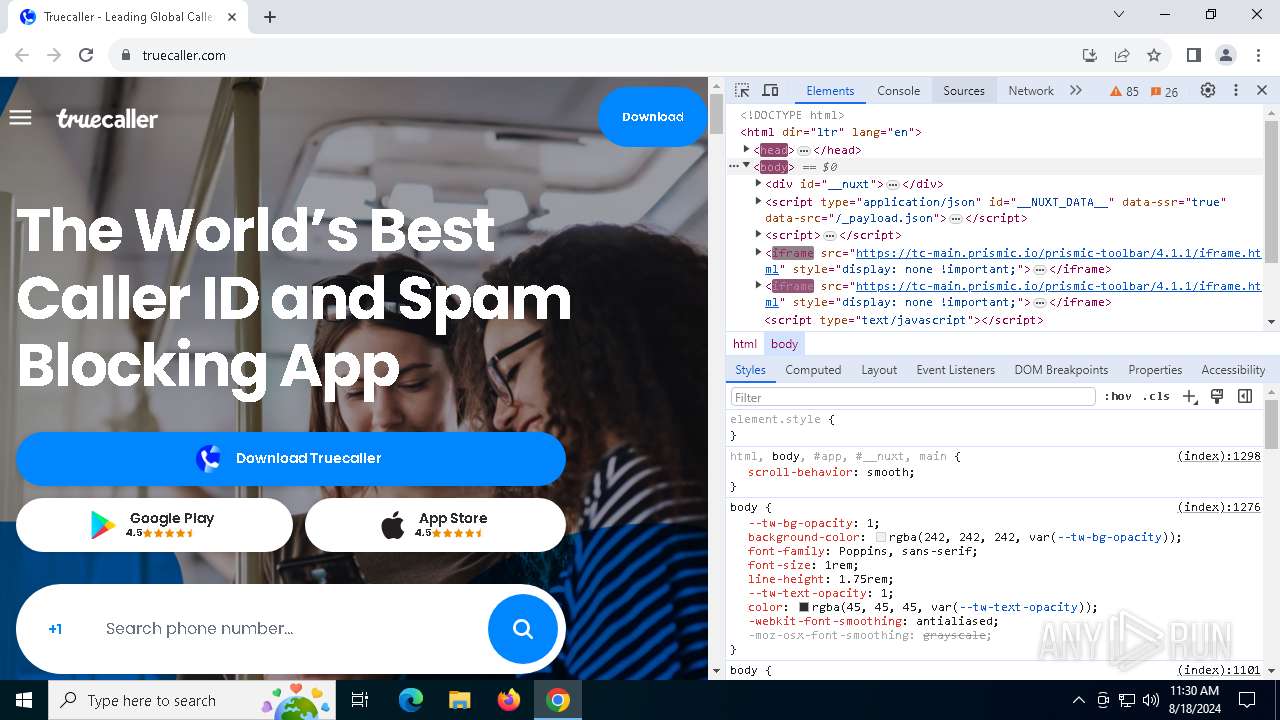Viewport: 1280px width, 720px height.
Task: Bookmark this tab with the star
Action: click(x=1154, y=55)
